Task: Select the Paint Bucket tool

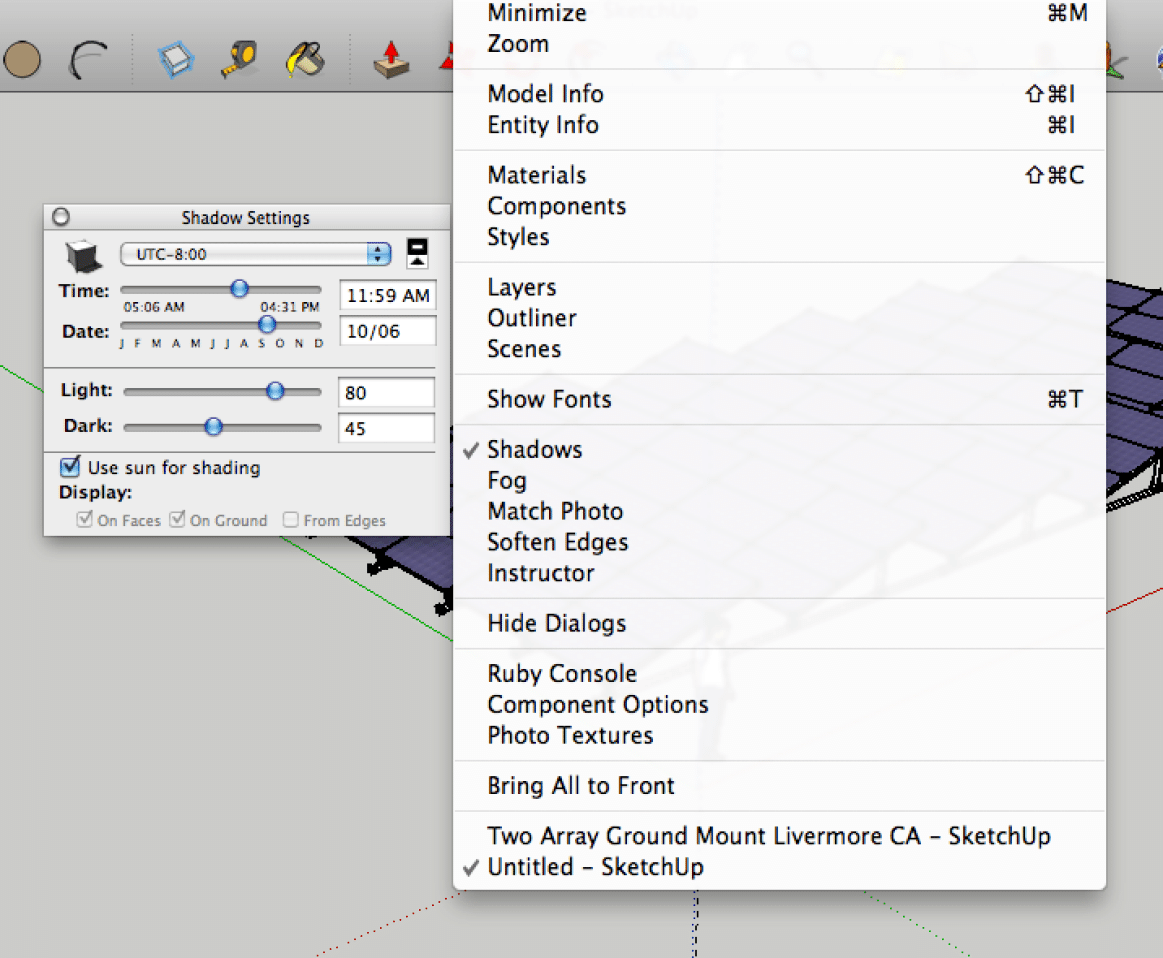Action: pyautogui.click(x=305, y=58)
